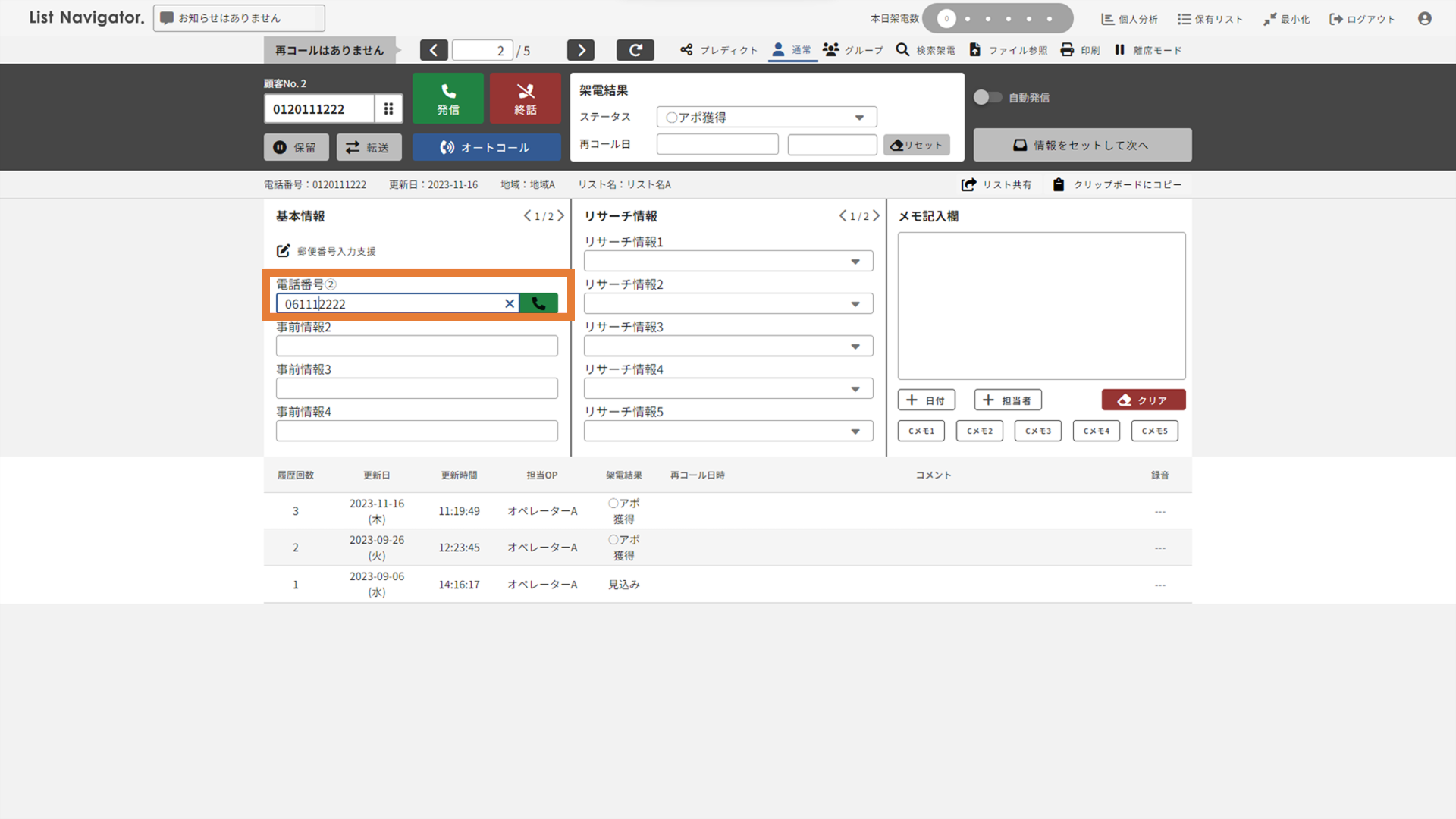
Task: Click the red 終話 hang-up button
Action: [x=525, y=99]
